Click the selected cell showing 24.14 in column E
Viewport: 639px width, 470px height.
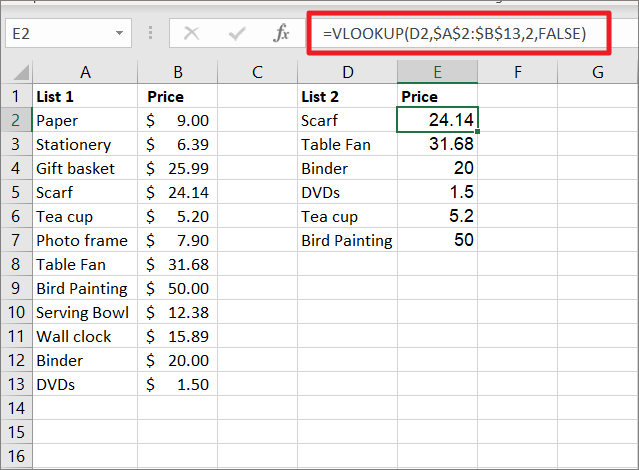tap(438, 120)
